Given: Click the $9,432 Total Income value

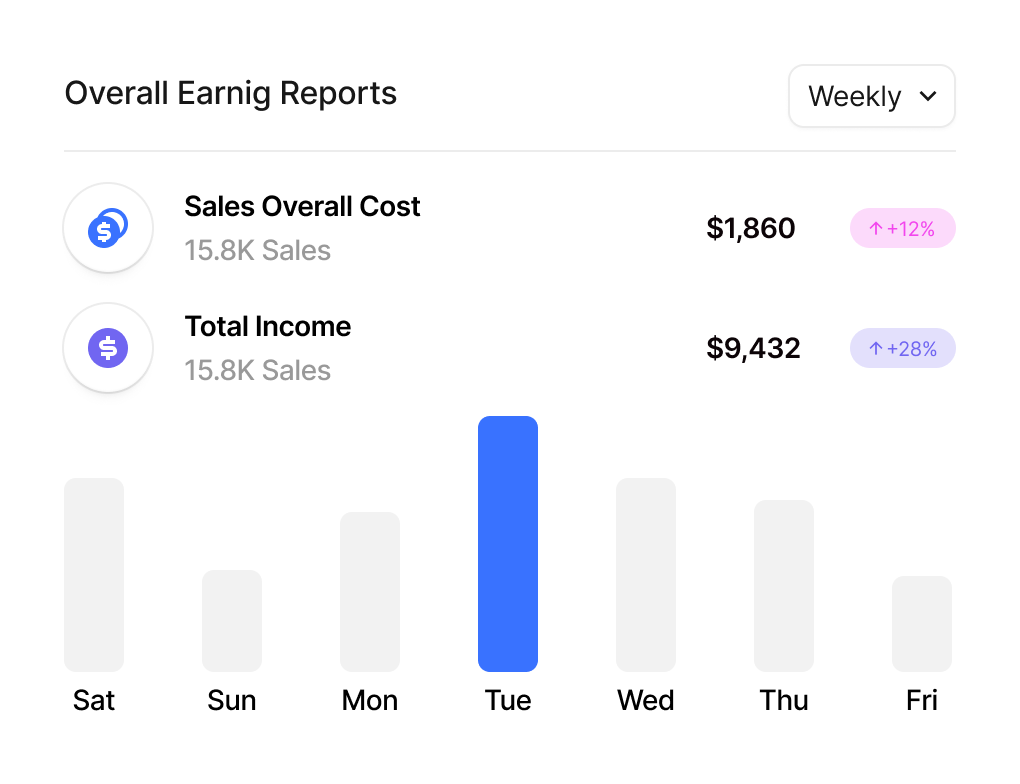Looking at the screenshot, I should coord(753,348).
